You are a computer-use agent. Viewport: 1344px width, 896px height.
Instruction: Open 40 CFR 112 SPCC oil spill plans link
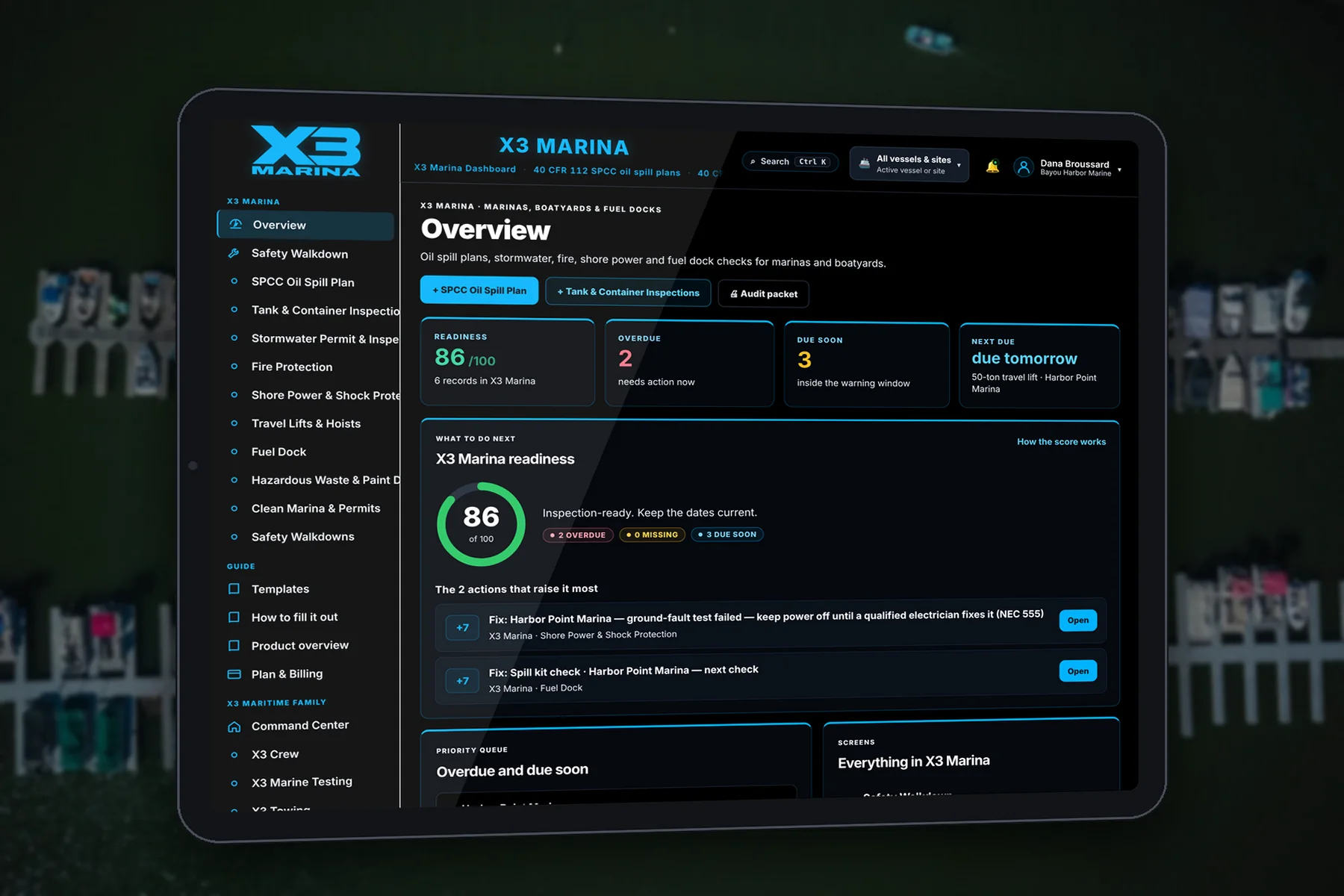click(x=607, y=171)
